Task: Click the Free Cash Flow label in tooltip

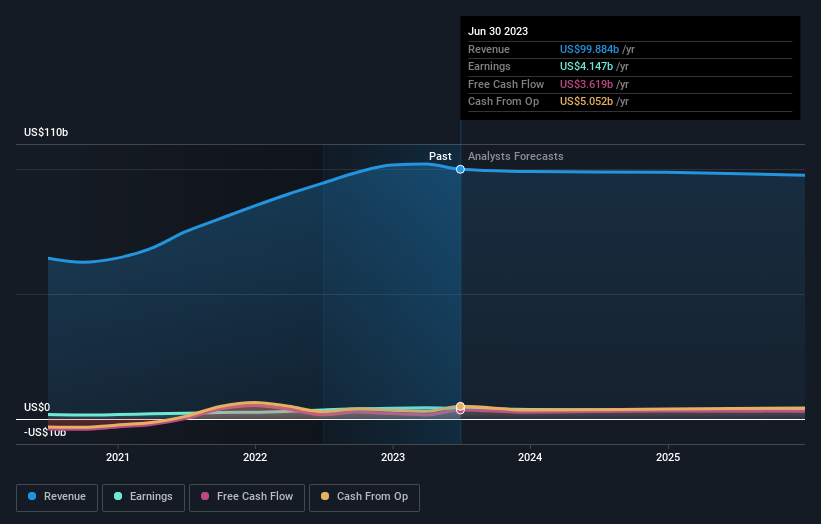Action: coord(506,84)
